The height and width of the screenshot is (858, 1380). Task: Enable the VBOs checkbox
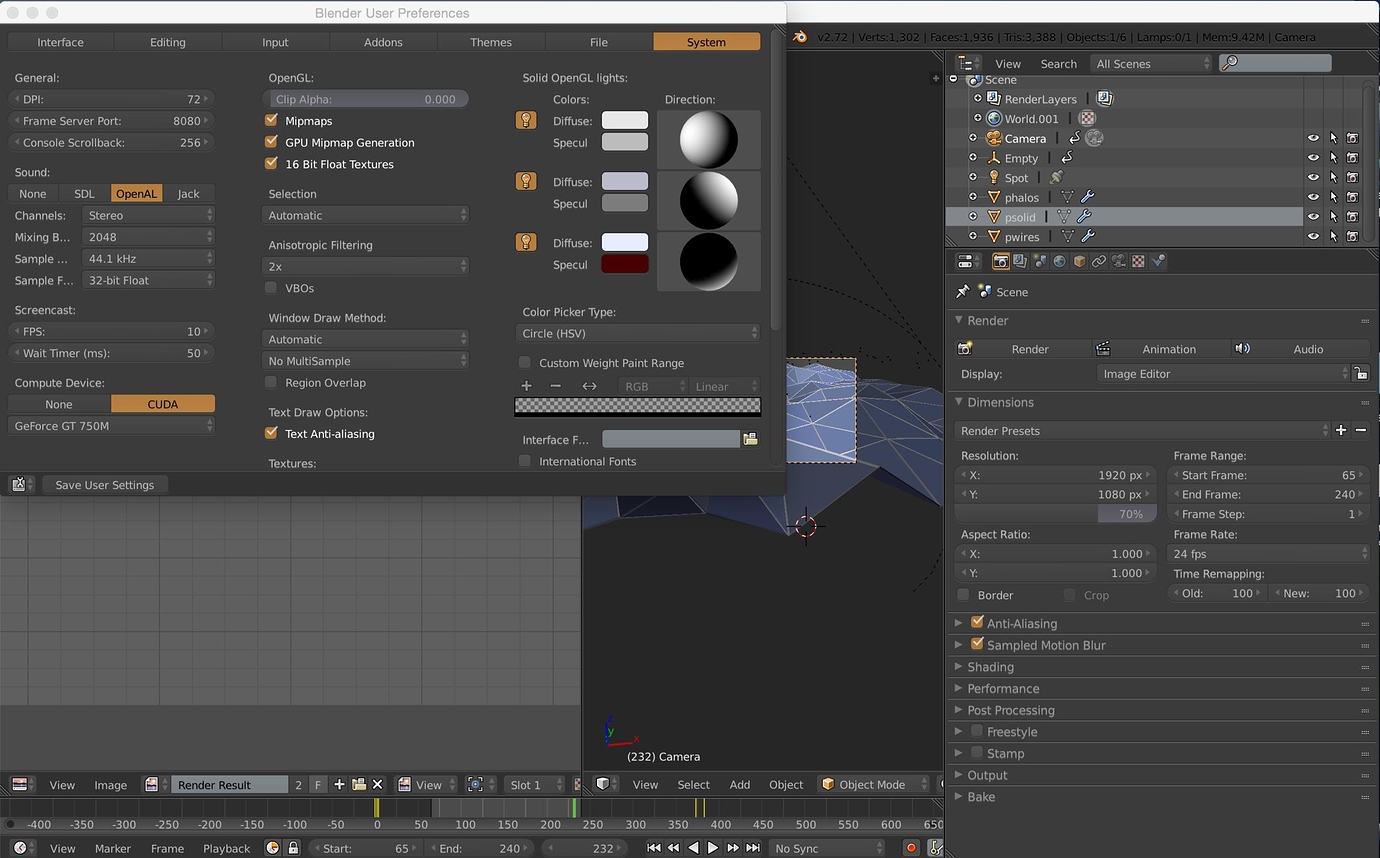click(x=271, y=288)
